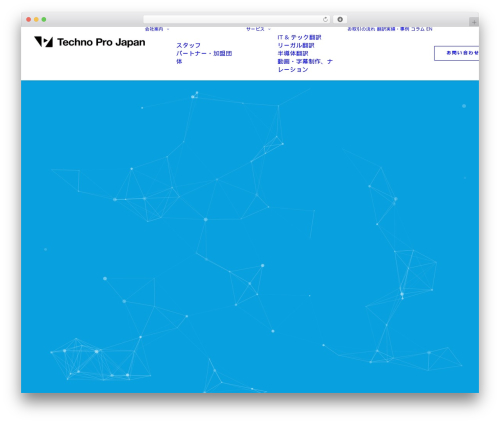Maximize the browser window with green button
This screenshot has width=500, height=423.
pos(44,19)
